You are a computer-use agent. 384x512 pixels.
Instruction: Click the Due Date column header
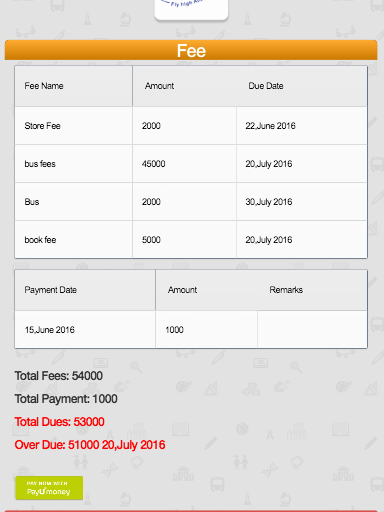click(x=266, y=86)
